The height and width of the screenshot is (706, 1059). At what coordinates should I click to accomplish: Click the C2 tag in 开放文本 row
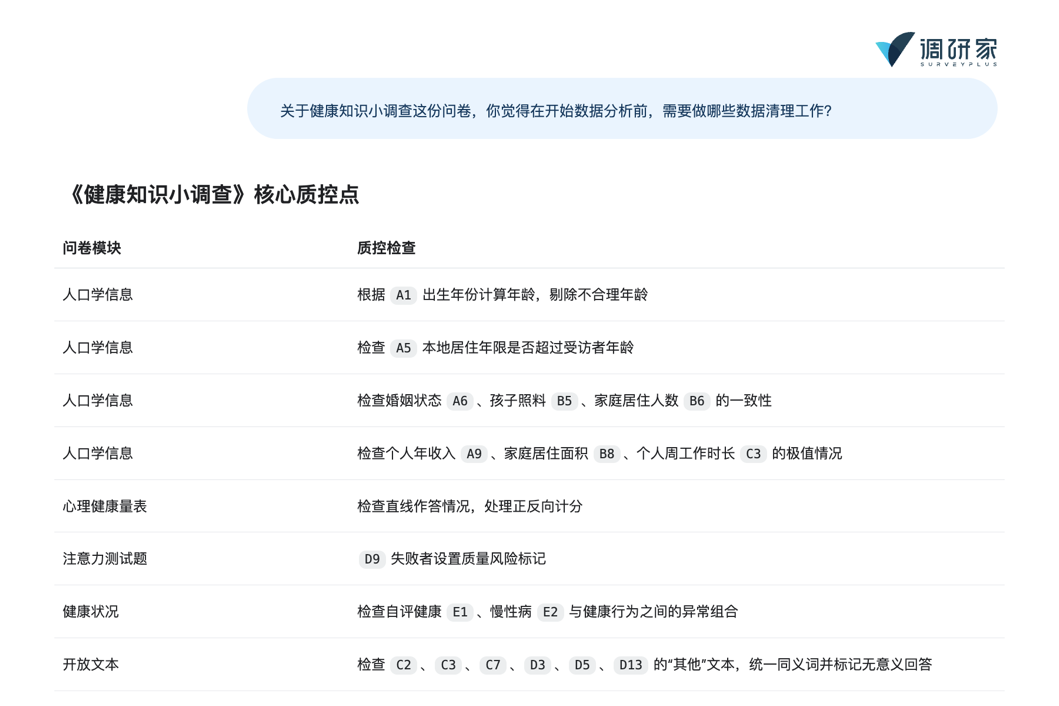tap(403, 665)
